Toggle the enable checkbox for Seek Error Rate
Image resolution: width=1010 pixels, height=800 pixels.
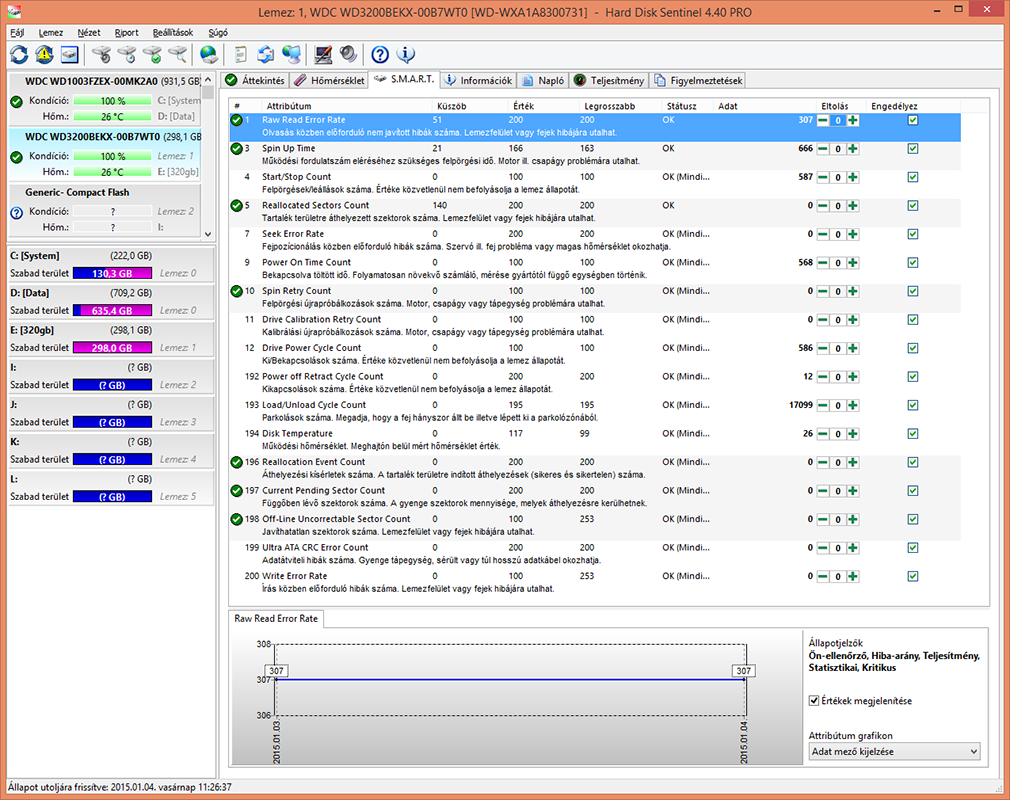(913, 234)
